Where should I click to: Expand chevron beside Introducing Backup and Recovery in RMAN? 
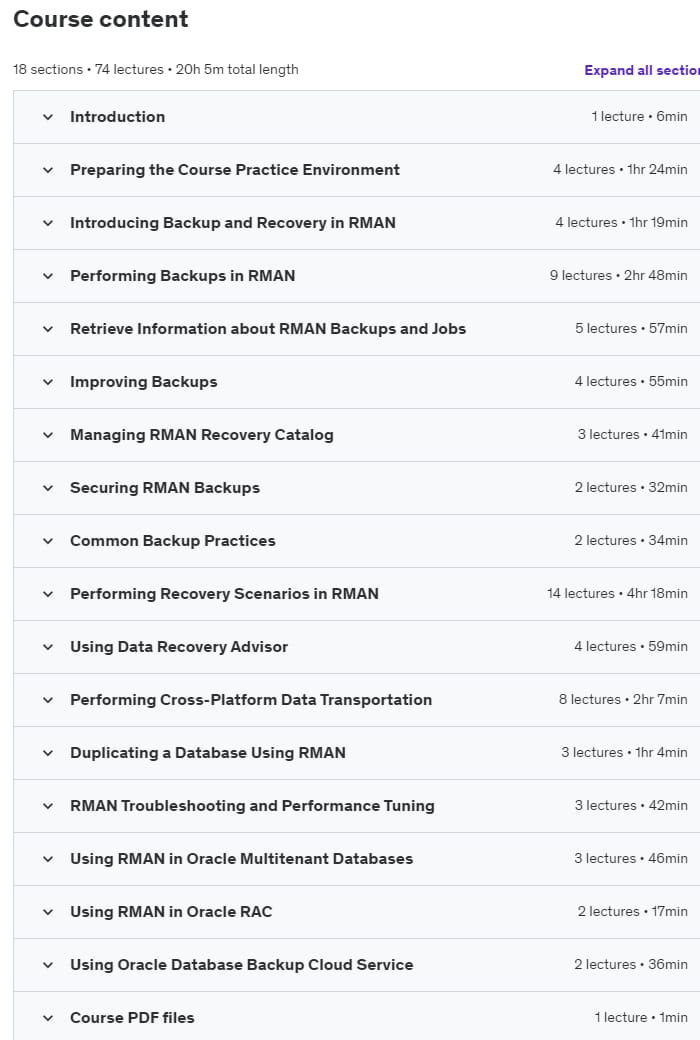tap(48, 223)
